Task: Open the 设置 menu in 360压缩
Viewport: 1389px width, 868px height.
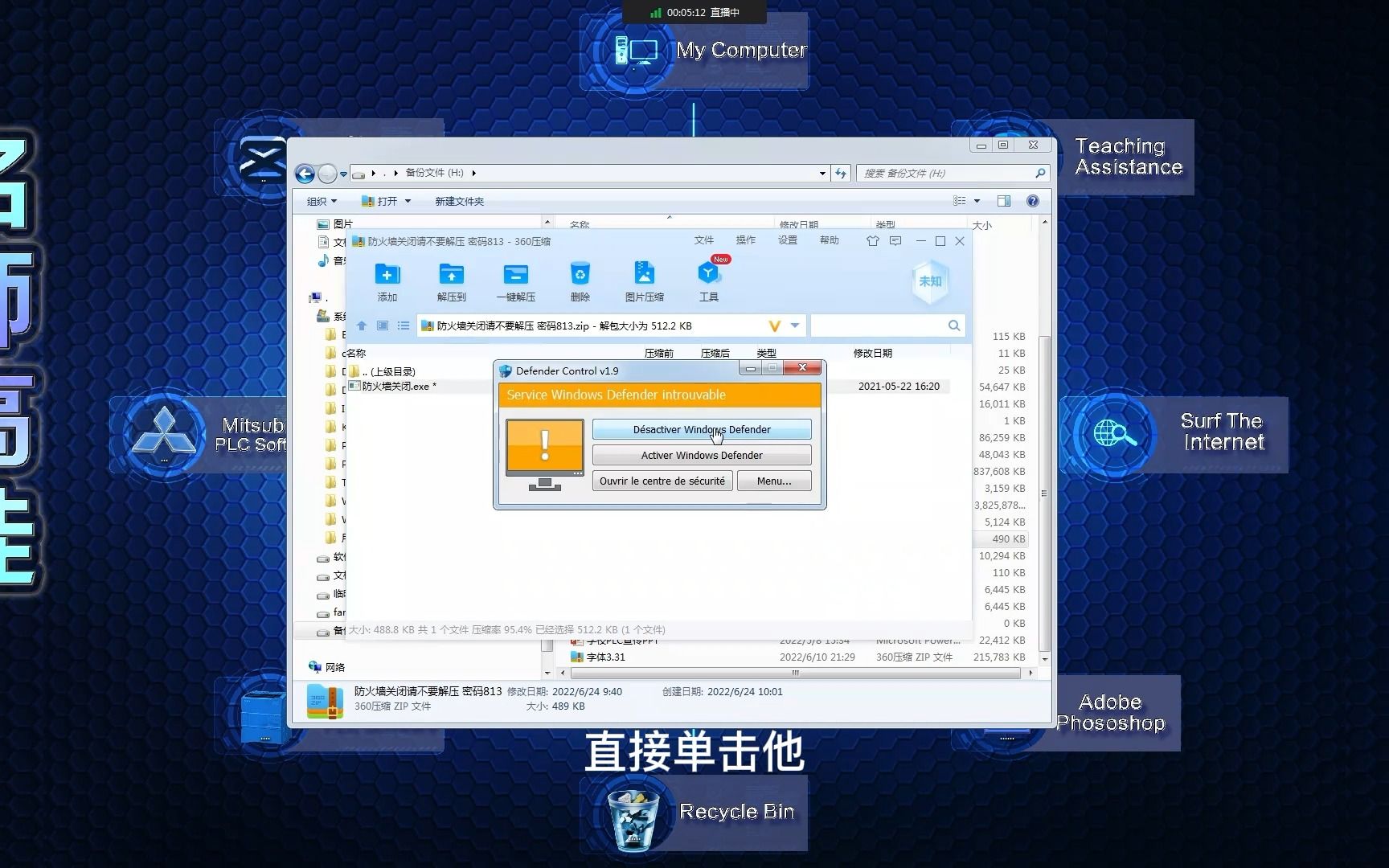Action: point(788,240)
